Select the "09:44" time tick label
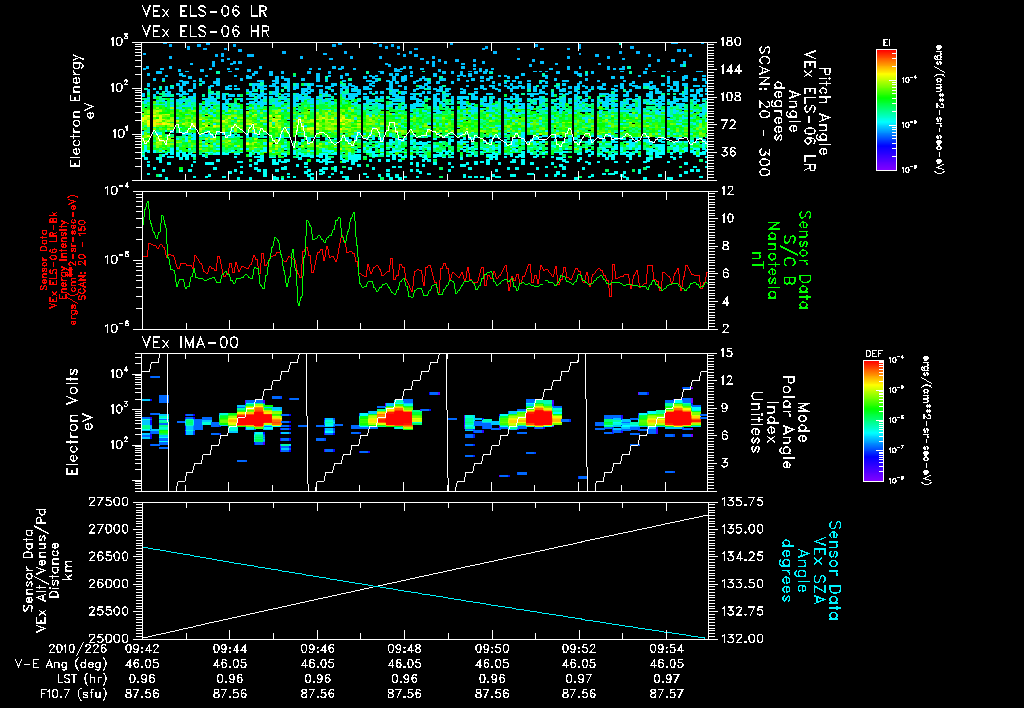The height and width of the screenshot is (708, 1024). [229, 649]
